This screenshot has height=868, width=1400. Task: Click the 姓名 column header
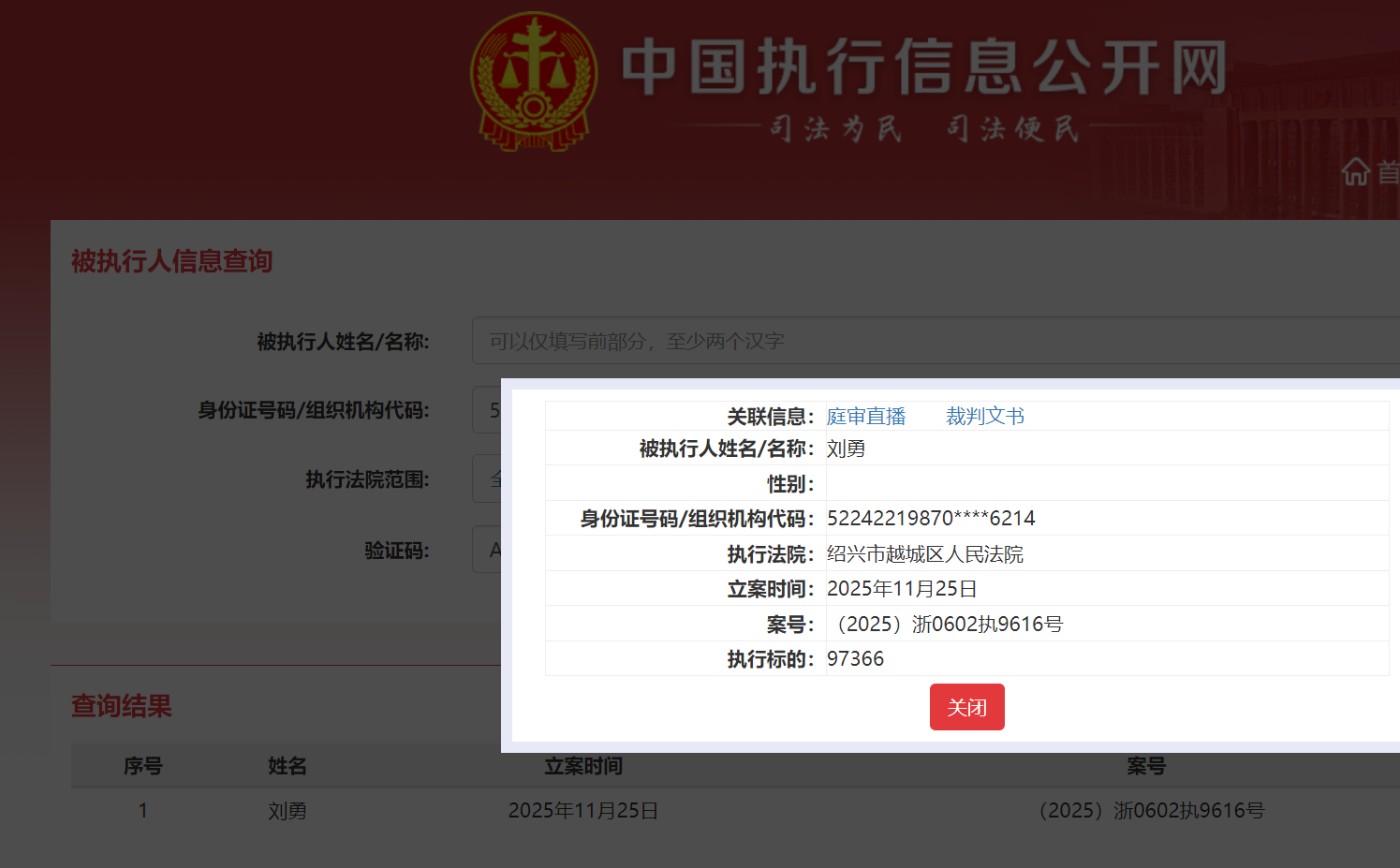point(287,766)
